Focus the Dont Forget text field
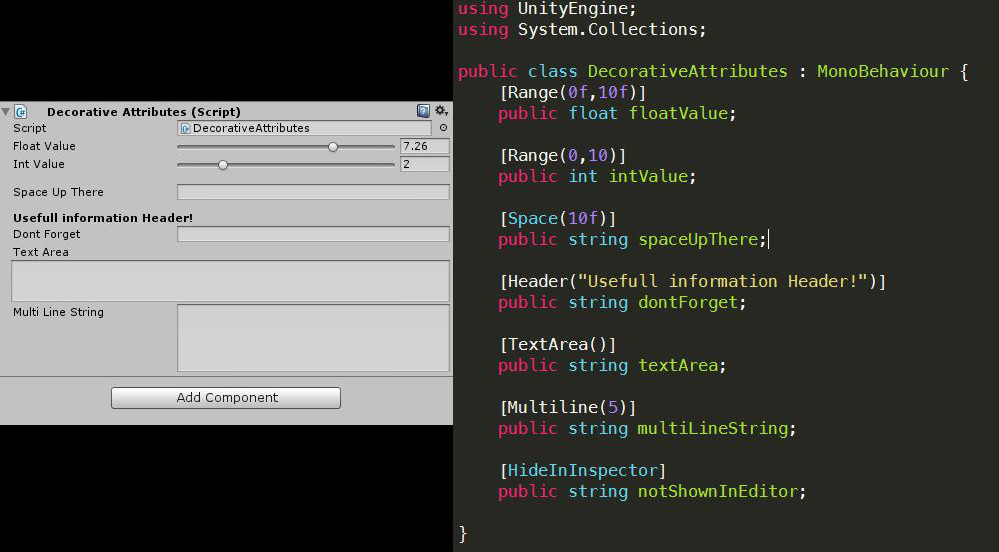 (313, 234)
